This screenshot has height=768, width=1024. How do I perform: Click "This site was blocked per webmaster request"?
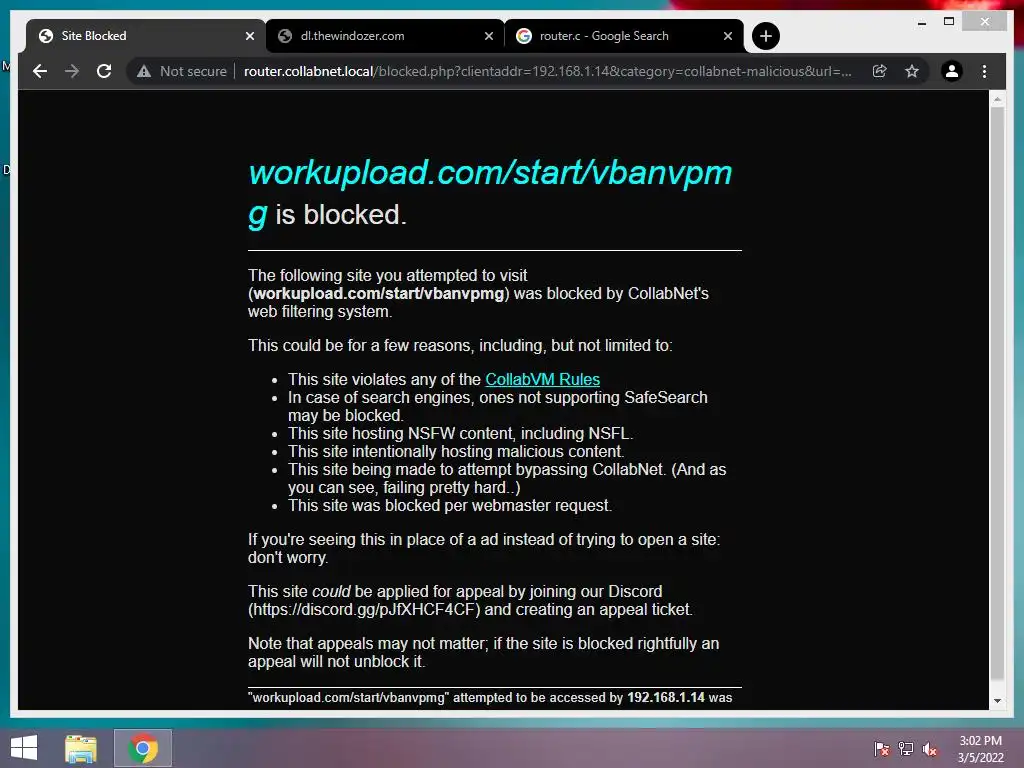tap(450, 505)
